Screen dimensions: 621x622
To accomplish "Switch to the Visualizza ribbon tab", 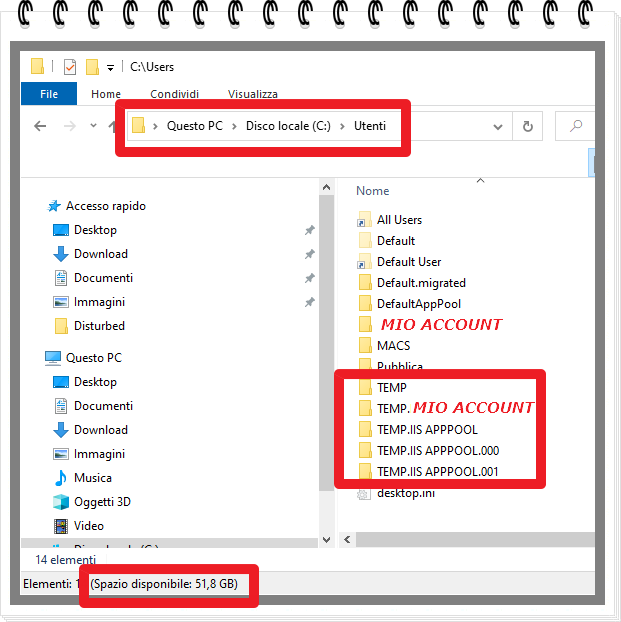I will [252, 94].
